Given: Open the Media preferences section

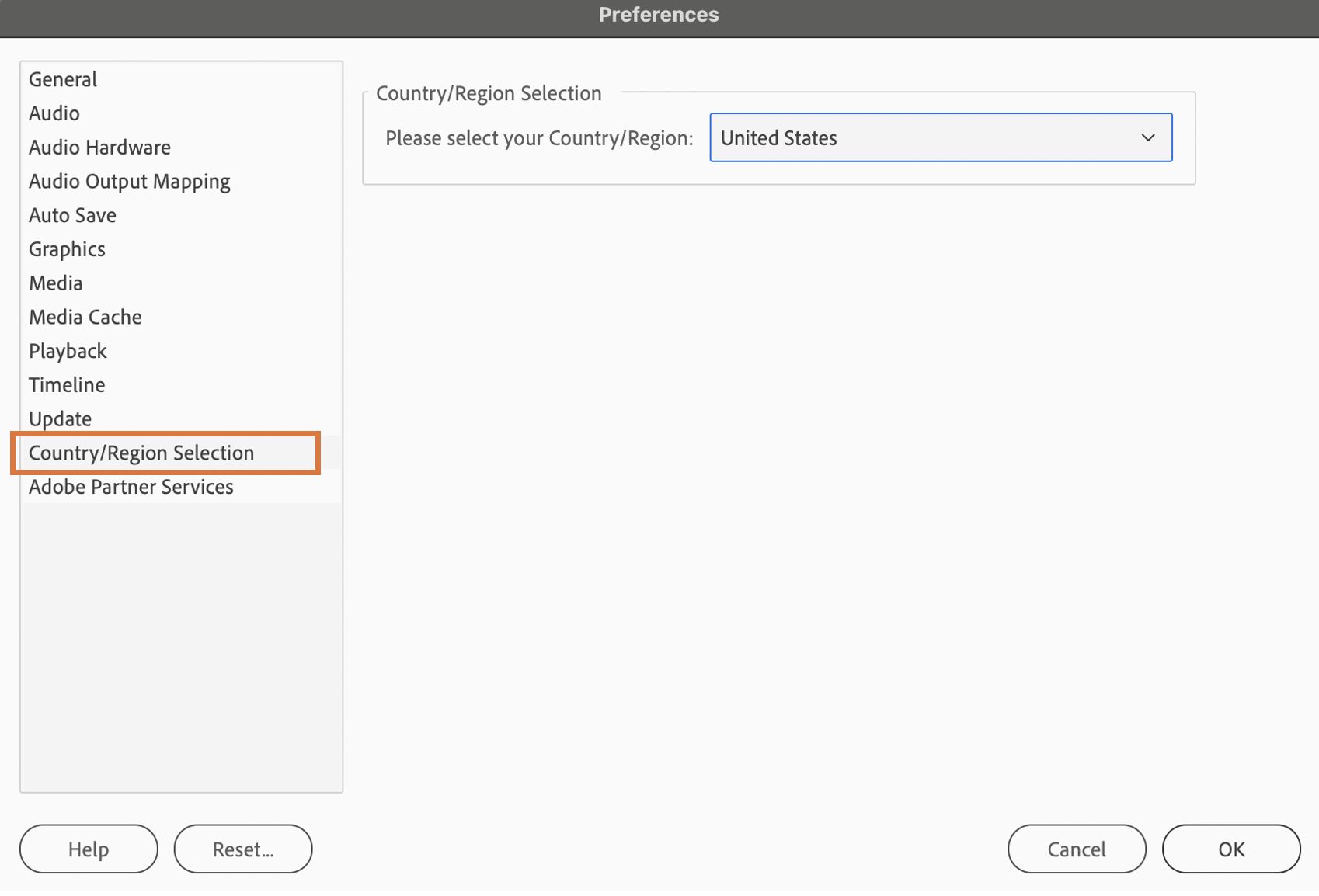Looking at the screenshot, I should point(56,283).
